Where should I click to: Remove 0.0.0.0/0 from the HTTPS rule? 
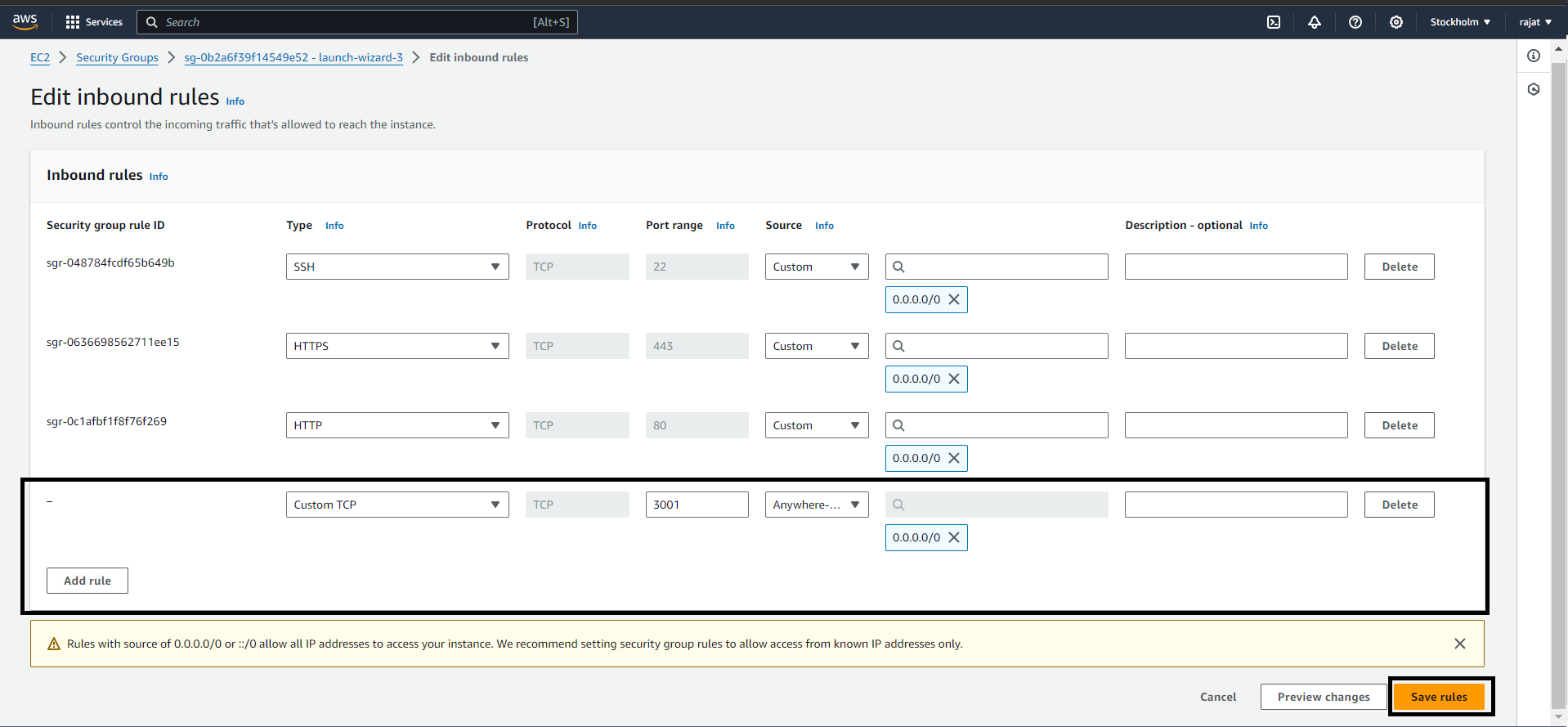954,379
